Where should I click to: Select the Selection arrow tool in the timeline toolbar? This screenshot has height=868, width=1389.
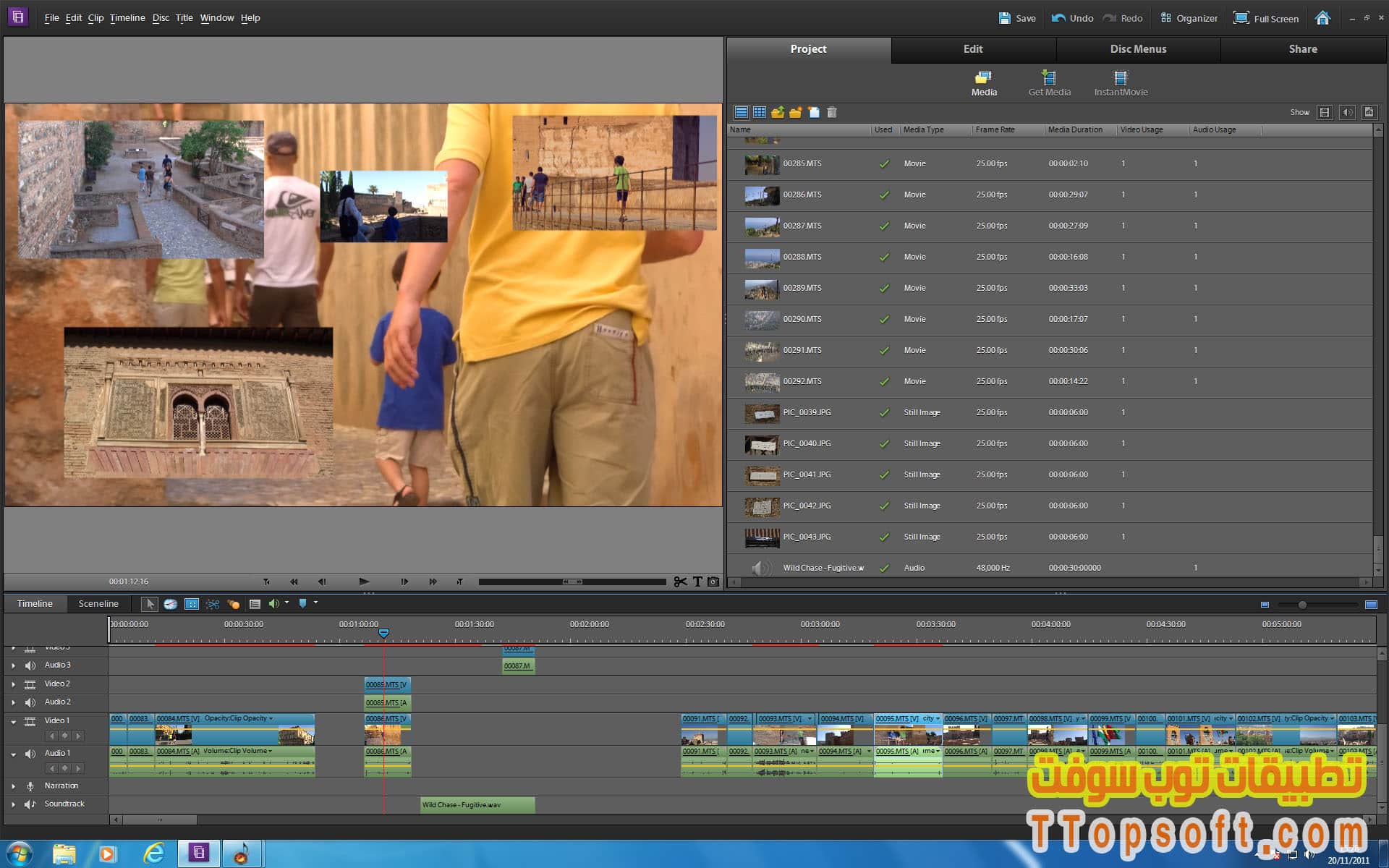coord(150,603)
